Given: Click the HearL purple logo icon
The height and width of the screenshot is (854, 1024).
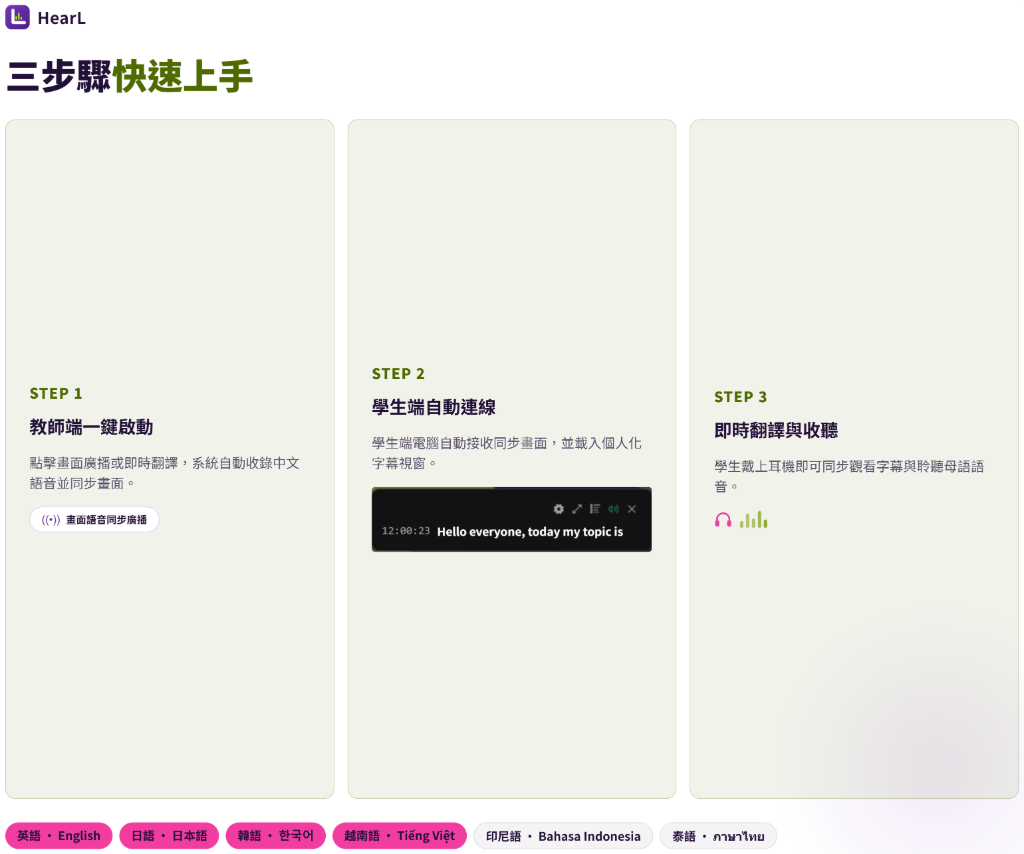Looking at the screenshot, I should pyautogui.click(x=18, y=17).
